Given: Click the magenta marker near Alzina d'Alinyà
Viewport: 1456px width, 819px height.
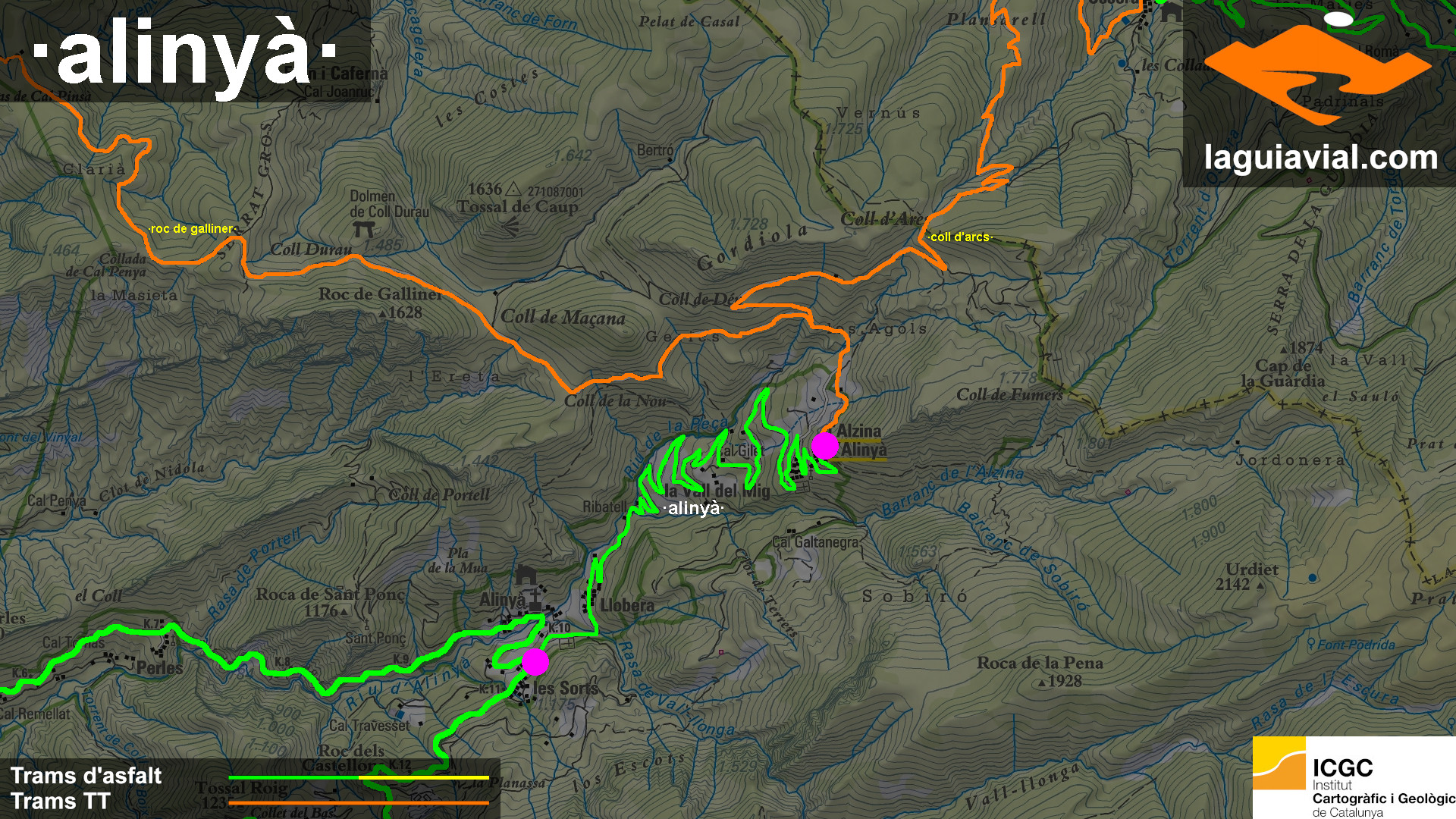Looking at the screenshot, I should [824, 445].
